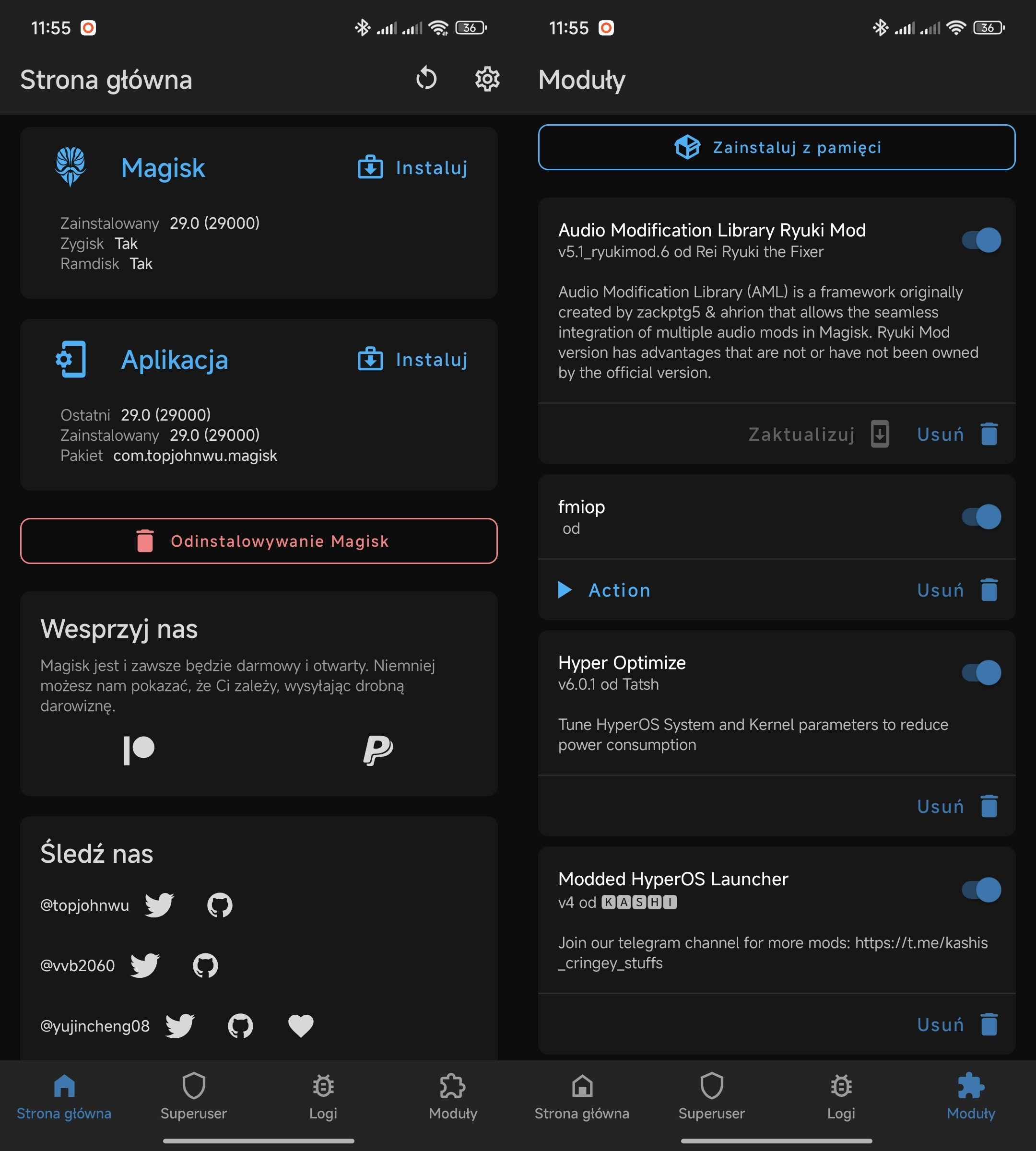The height and width of the screenshot is (1151, 1036).
Task: Open @yujincheng08 GitHub icon
Action: point(240,1025)
